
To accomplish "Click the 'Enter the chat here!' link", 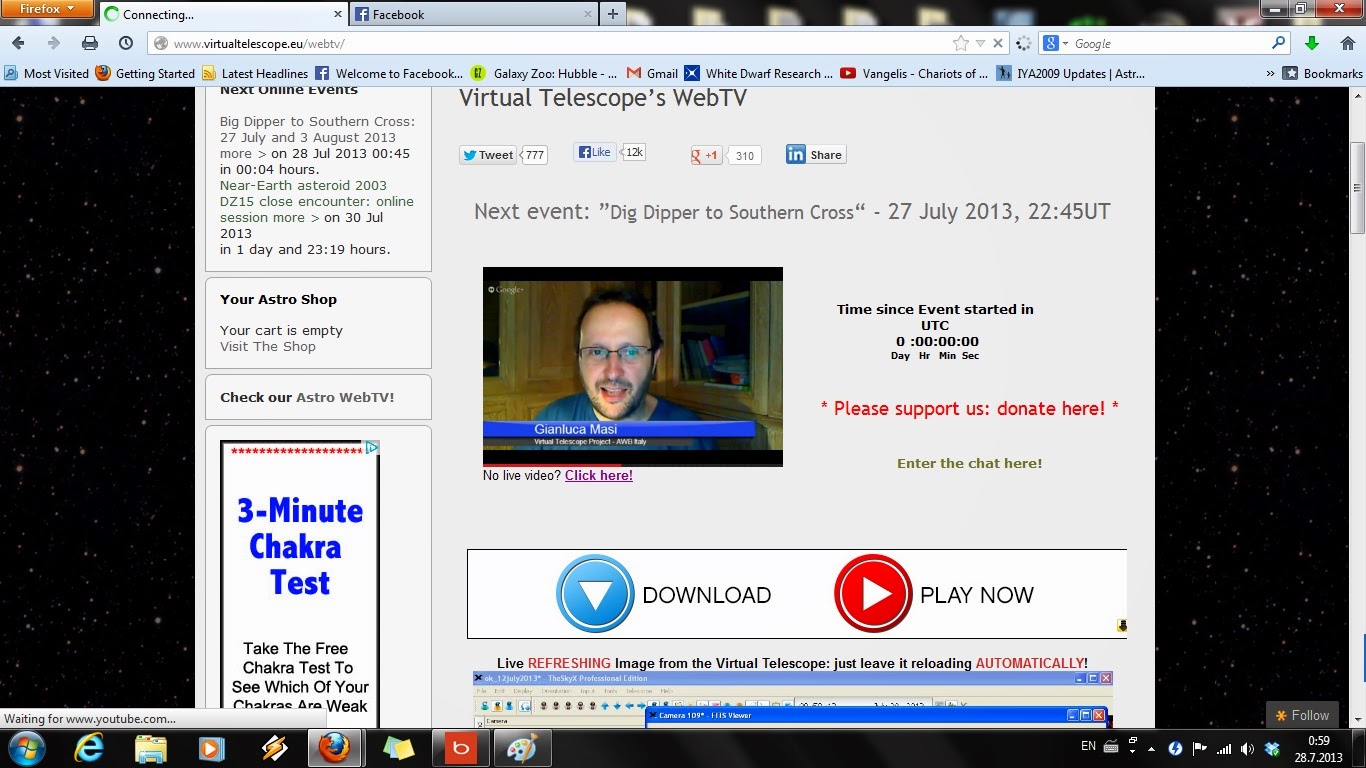I will (969, 463).
